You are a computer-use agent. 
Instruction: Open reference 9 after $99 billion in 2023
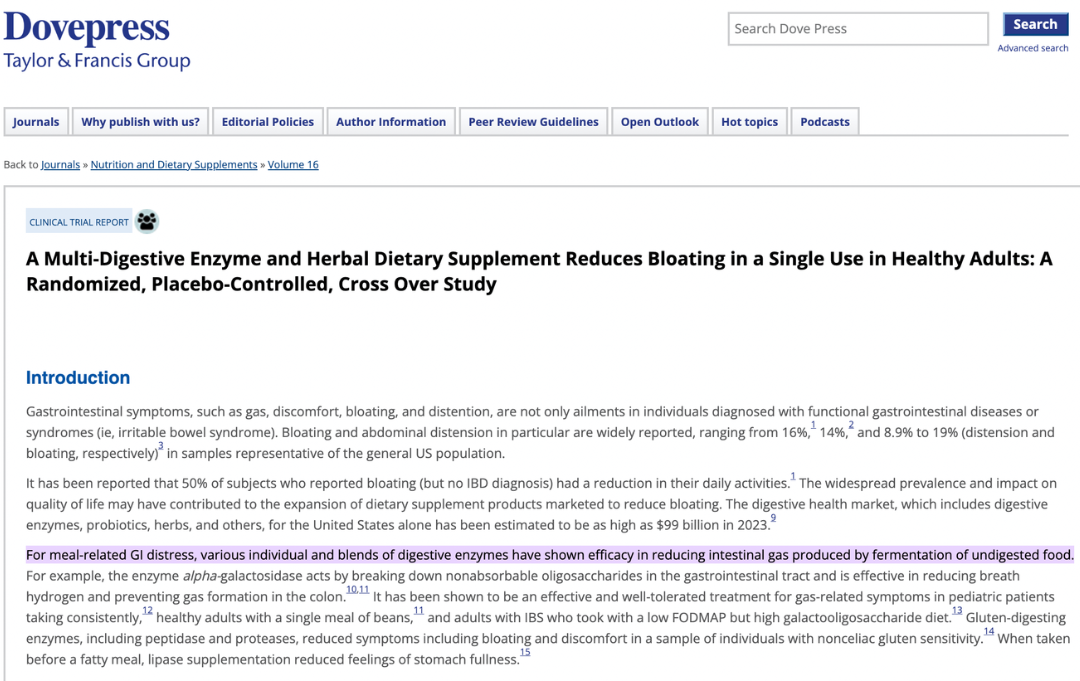pyautogui.click(x=773, y=518)
